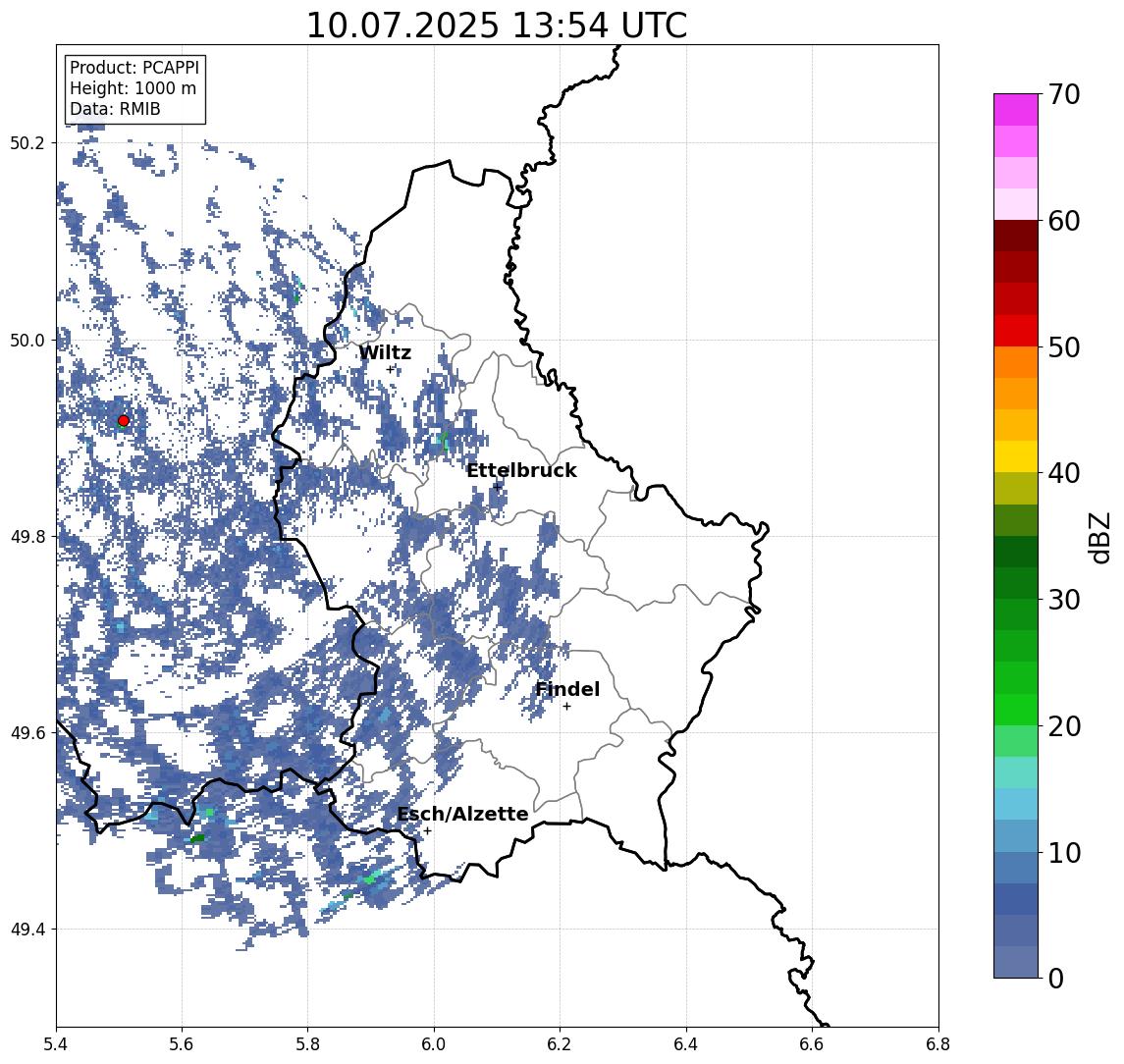This screenshot has height=1064, width=1124.
Task: Click the 6.0 longitude axis label
Action: [434, 1044]
